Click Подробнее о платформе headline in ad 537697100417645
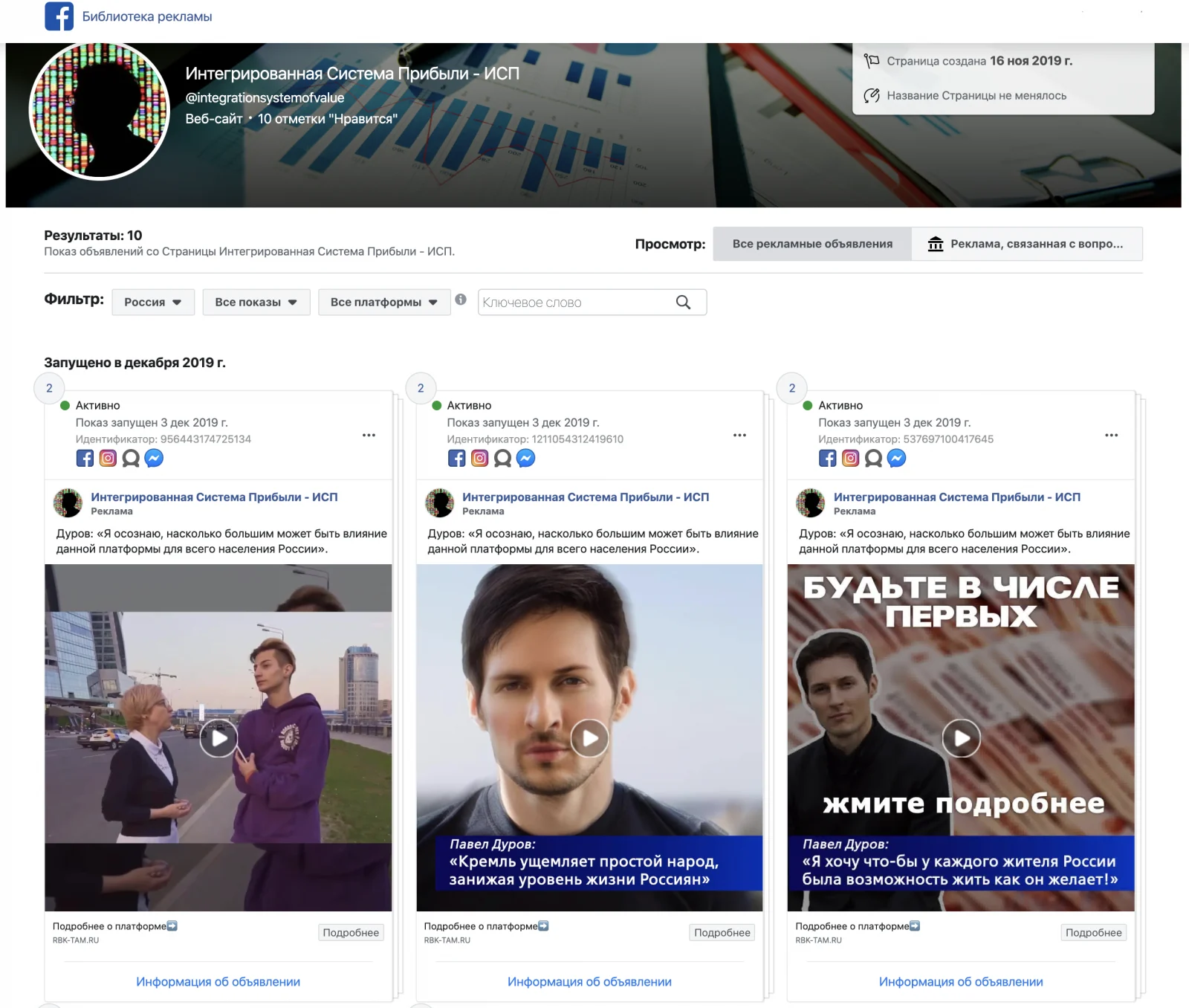The image size is (1189, 1008). 858,926
